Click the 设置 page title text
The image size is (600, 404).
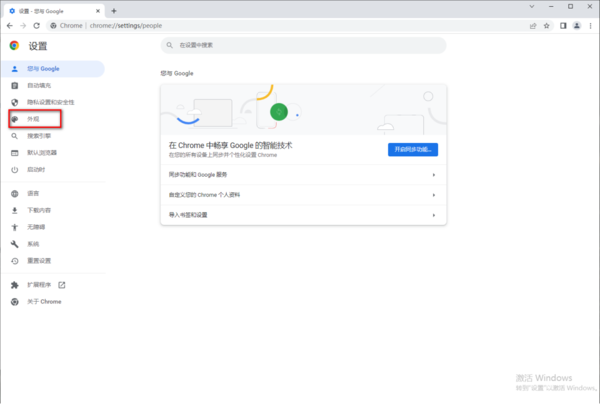38,46
